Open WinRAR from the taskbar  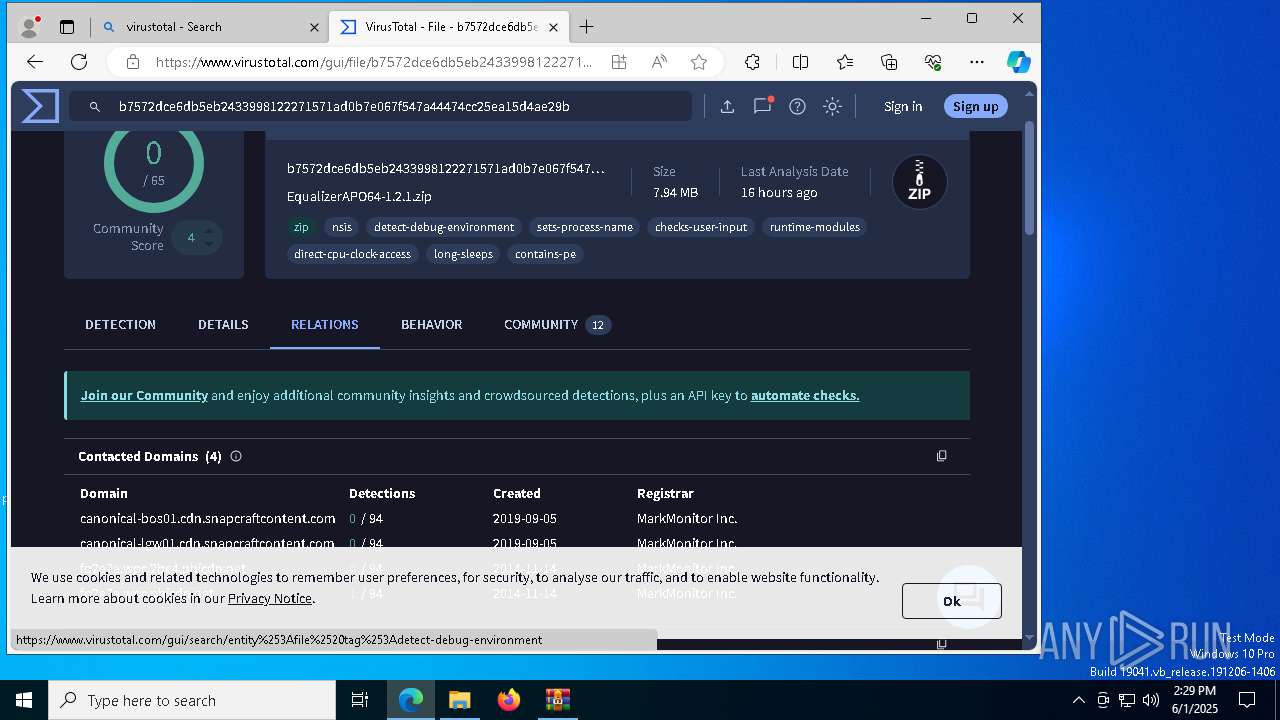[557, 700]
